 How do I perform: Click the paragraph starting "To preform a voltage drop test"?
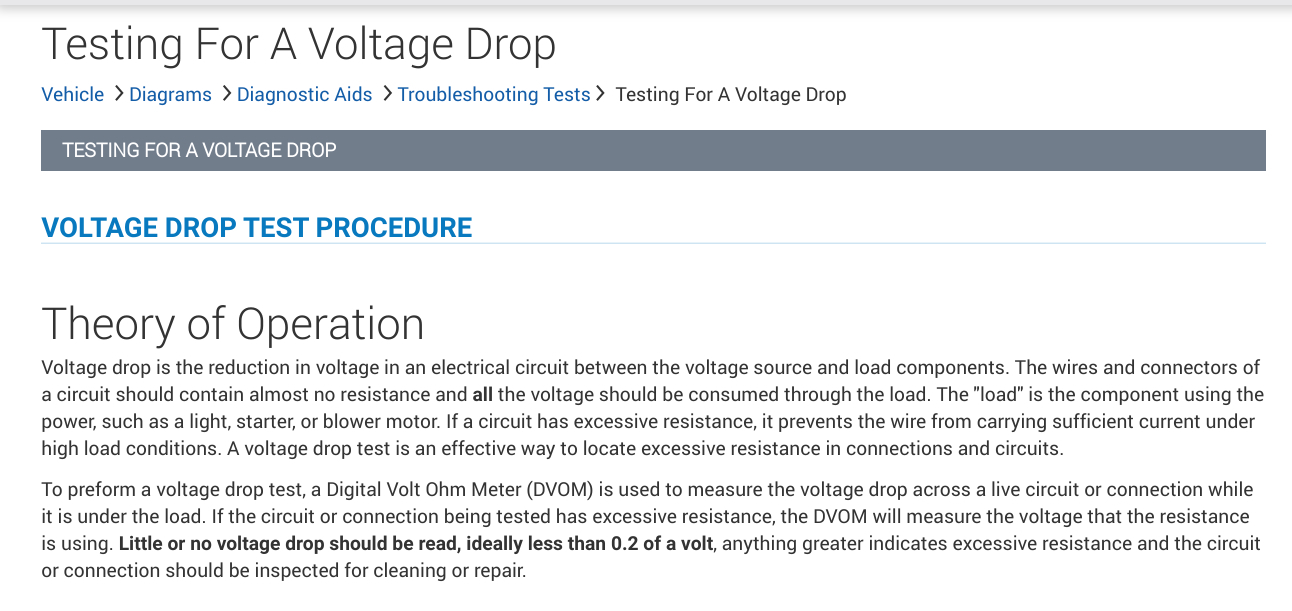coord(650,530)
